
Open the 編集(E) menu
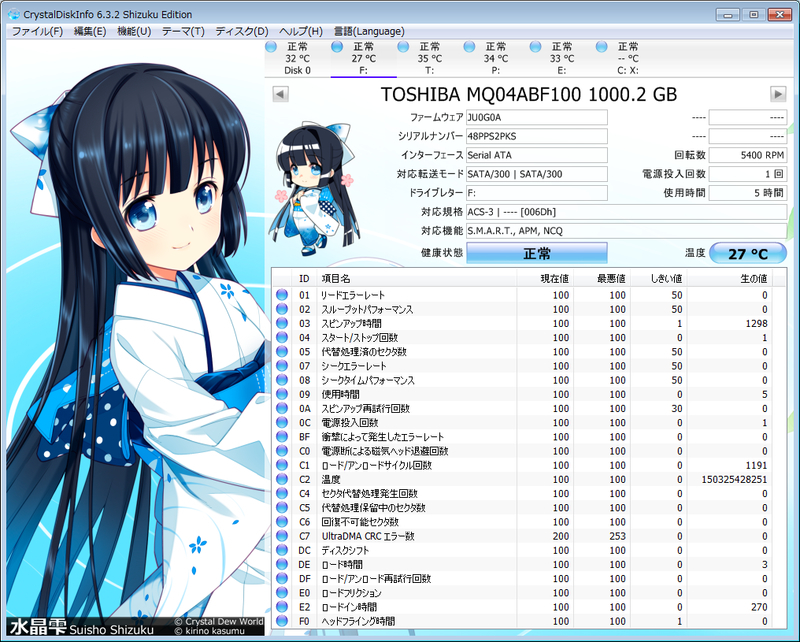click(90, 32)
